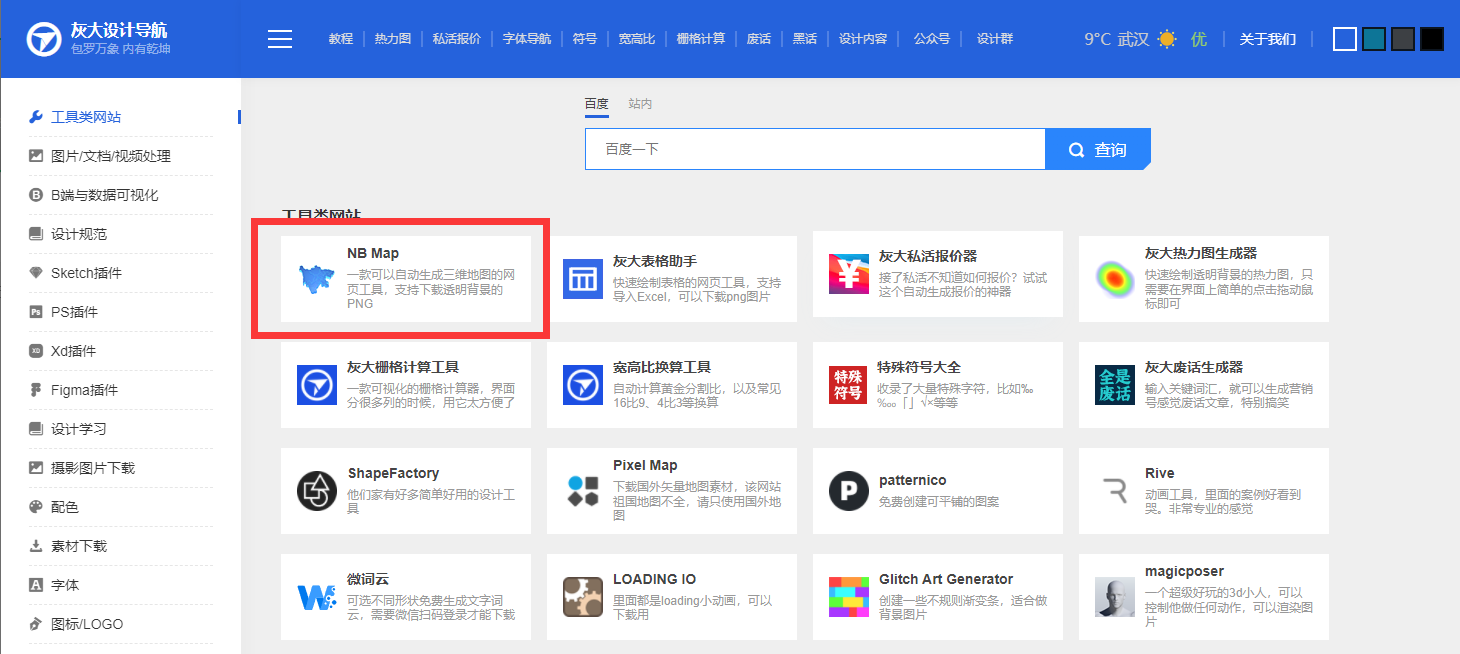The height and width of the screenshot is (654, 1460).
Task: Open the 灰大栅格计算工具 card title
Action: (403, 367)
